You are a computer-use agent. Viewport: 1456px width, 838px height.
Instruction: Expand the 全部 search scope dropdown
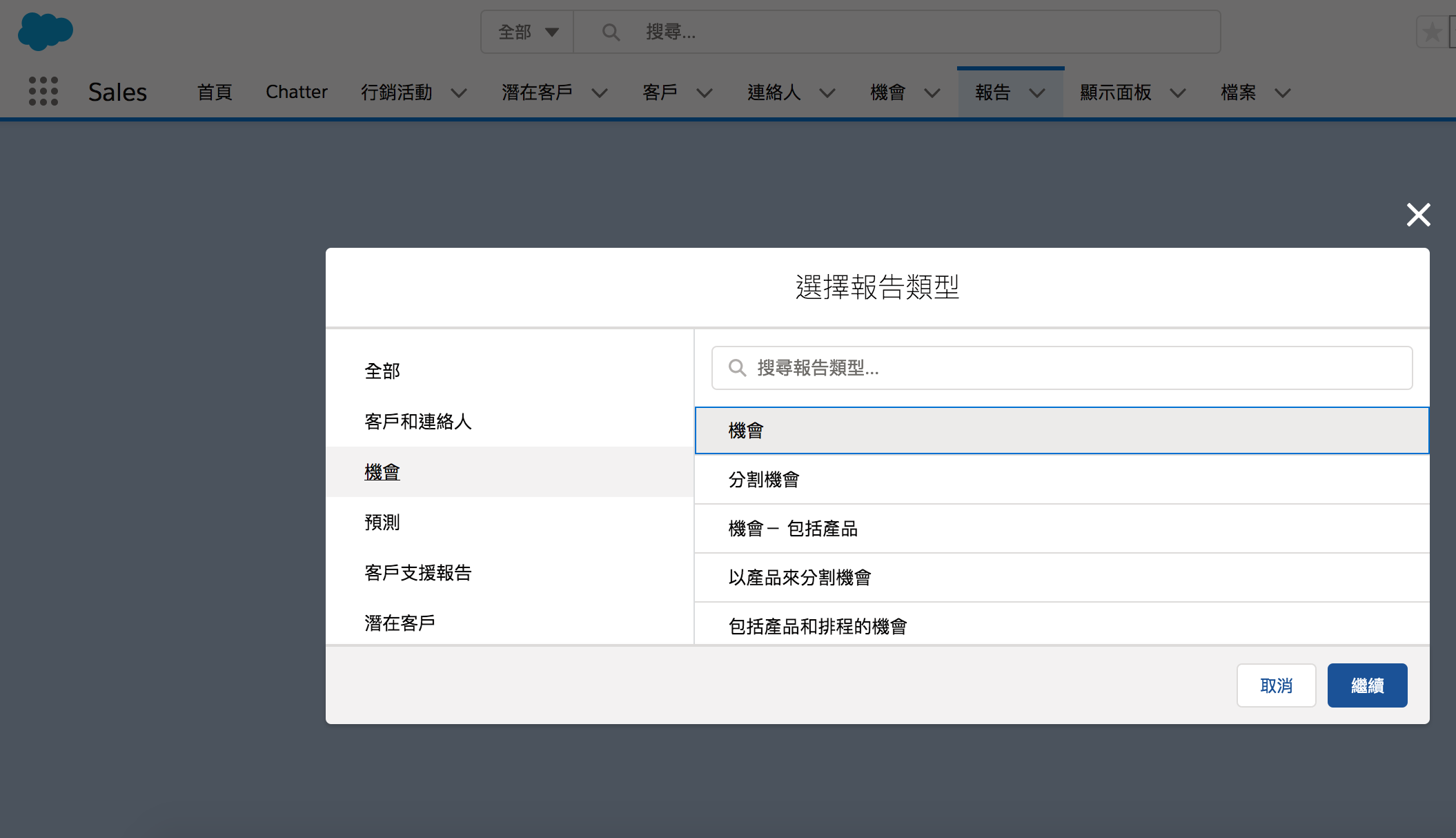[528, 32]
